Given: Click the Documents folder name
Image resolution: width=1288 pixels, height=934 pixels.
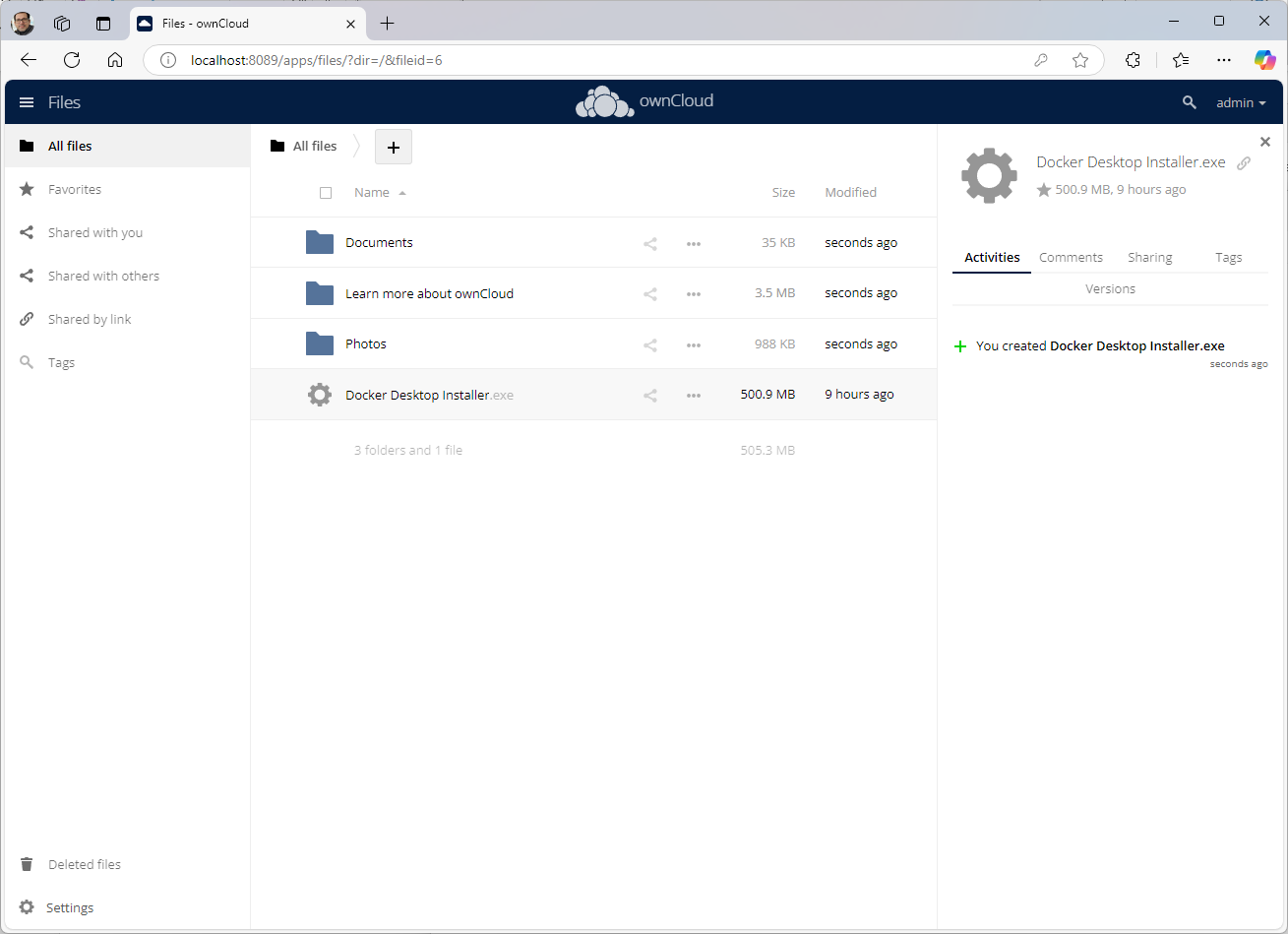Looking at the screenshot, I should 379,242.
